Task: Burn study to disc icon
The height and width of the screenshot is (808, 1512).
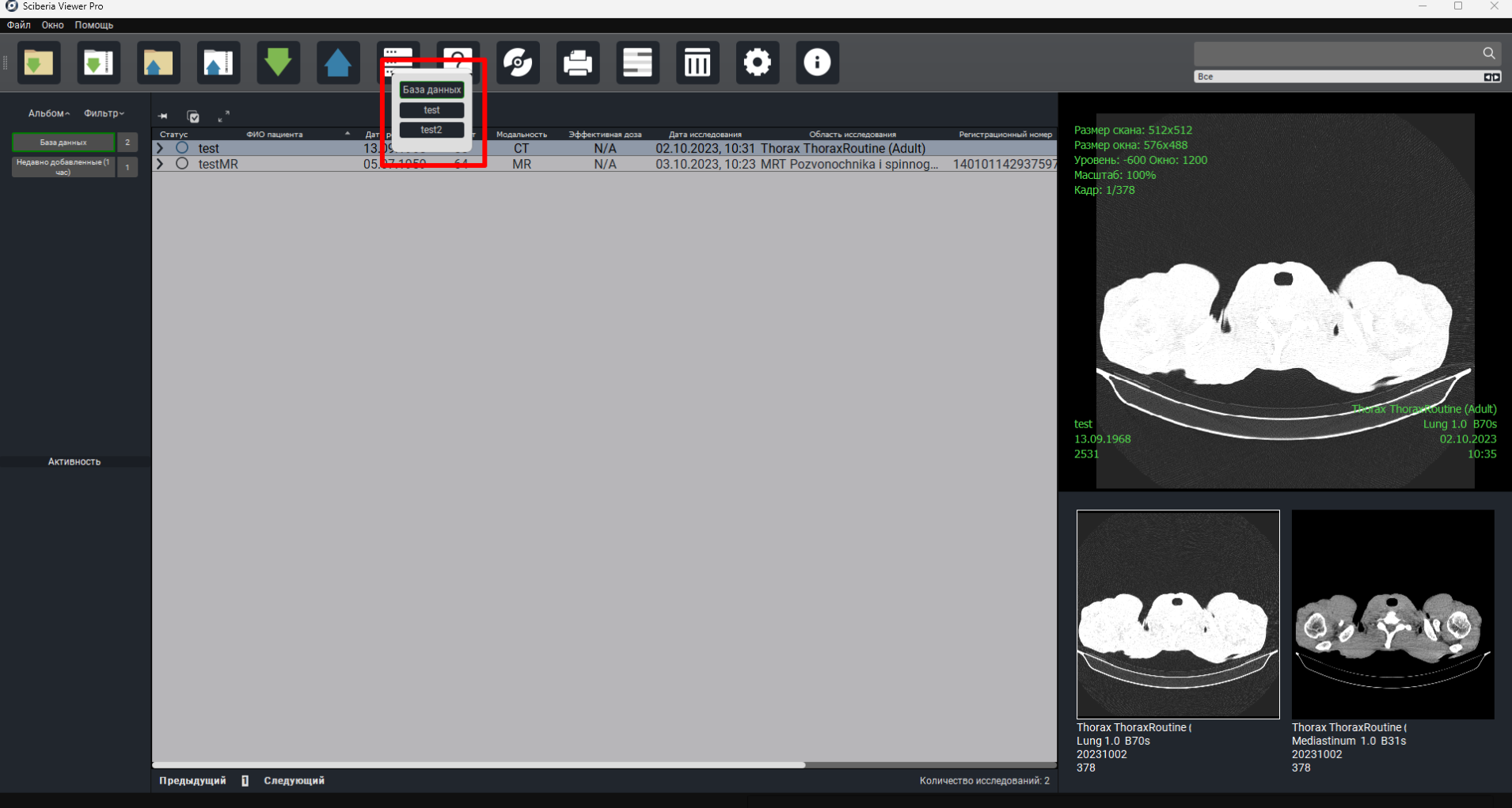Action: 518,63
